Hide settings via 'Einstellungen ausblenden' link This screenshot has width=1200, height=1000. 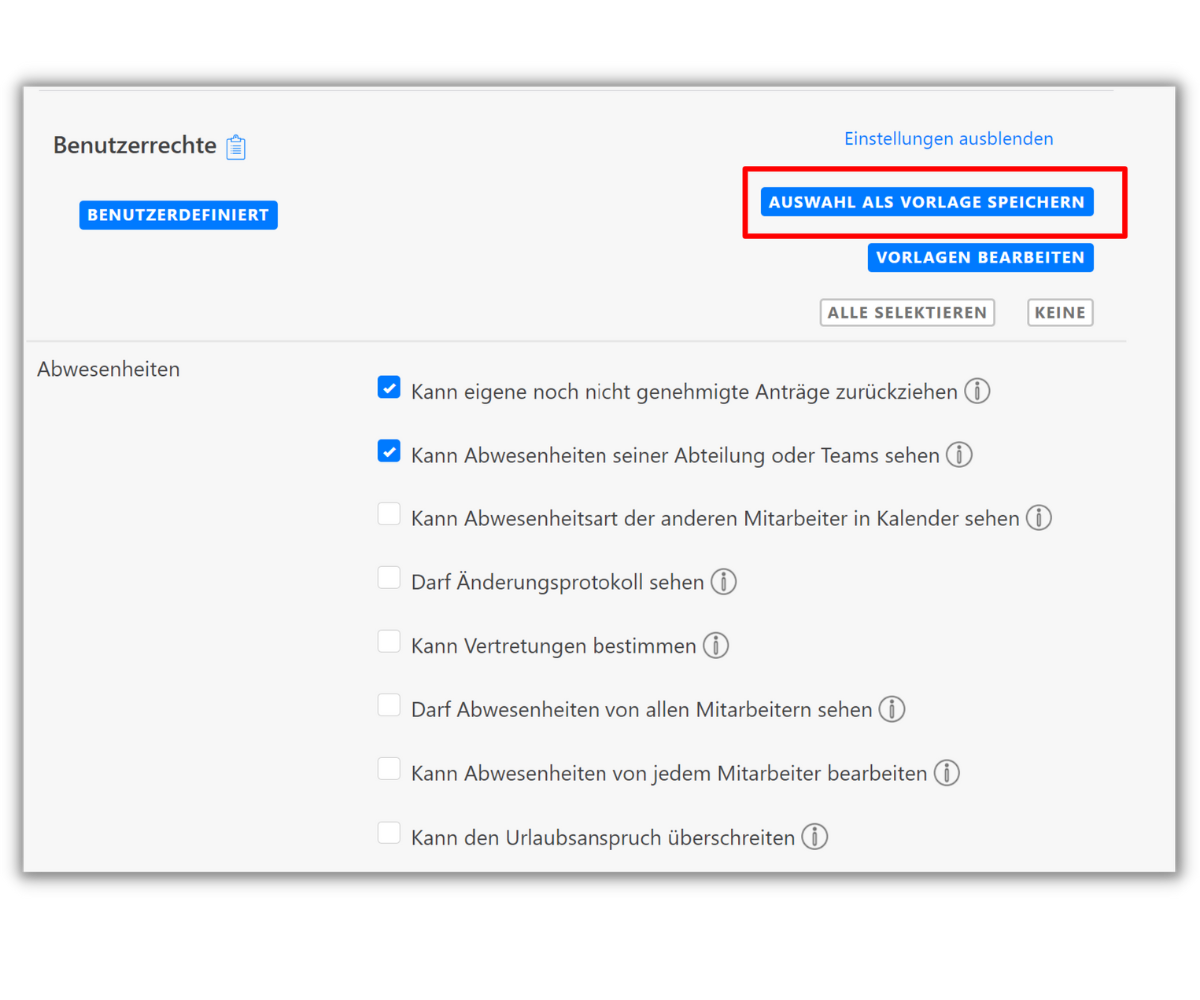948,138
